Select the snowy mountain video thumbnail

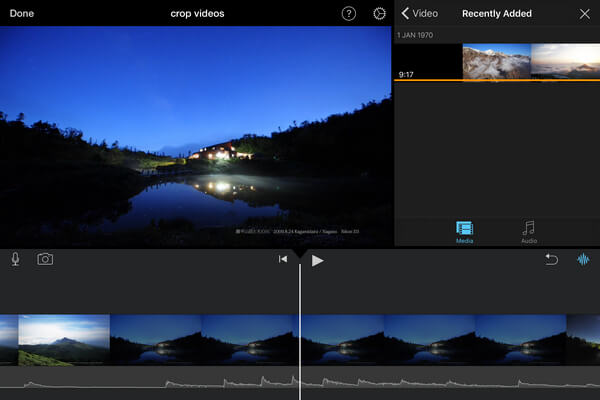point(496,62)
